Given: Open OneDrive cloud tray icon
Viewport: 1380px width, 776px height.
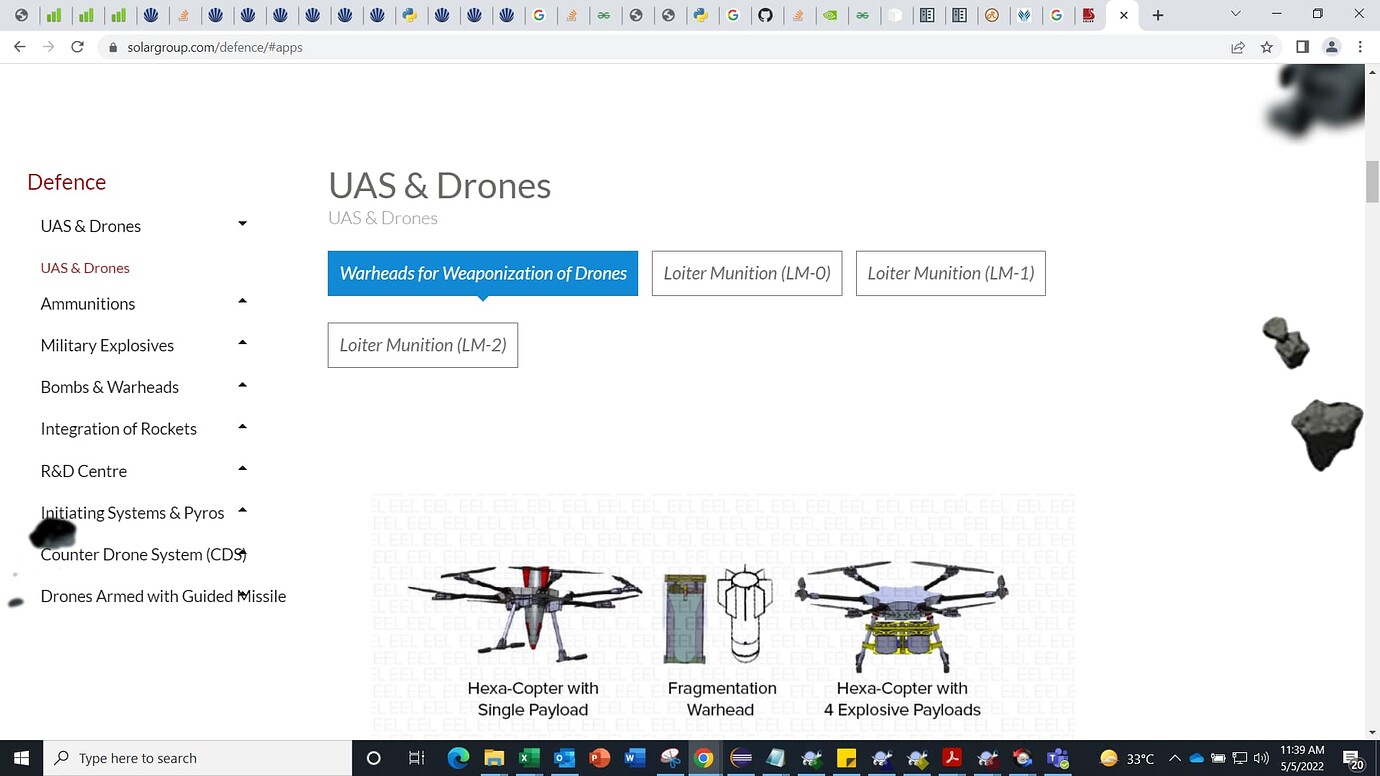Looking at the screenshot, I should [x=1196, y=758].
